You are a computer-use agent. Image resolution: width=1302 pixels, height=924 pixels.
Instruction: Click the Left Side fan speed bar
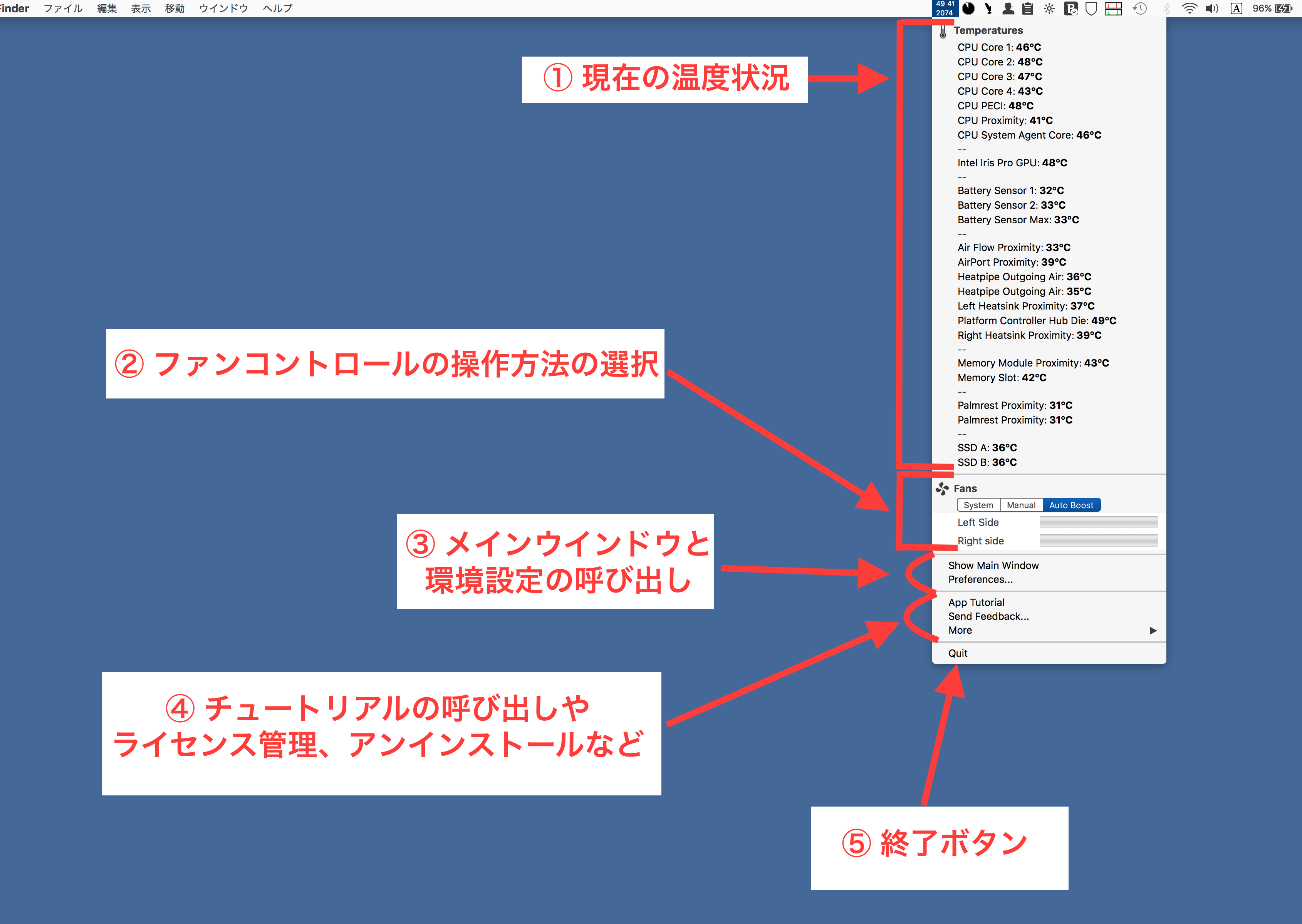[x=1098, y=522]
